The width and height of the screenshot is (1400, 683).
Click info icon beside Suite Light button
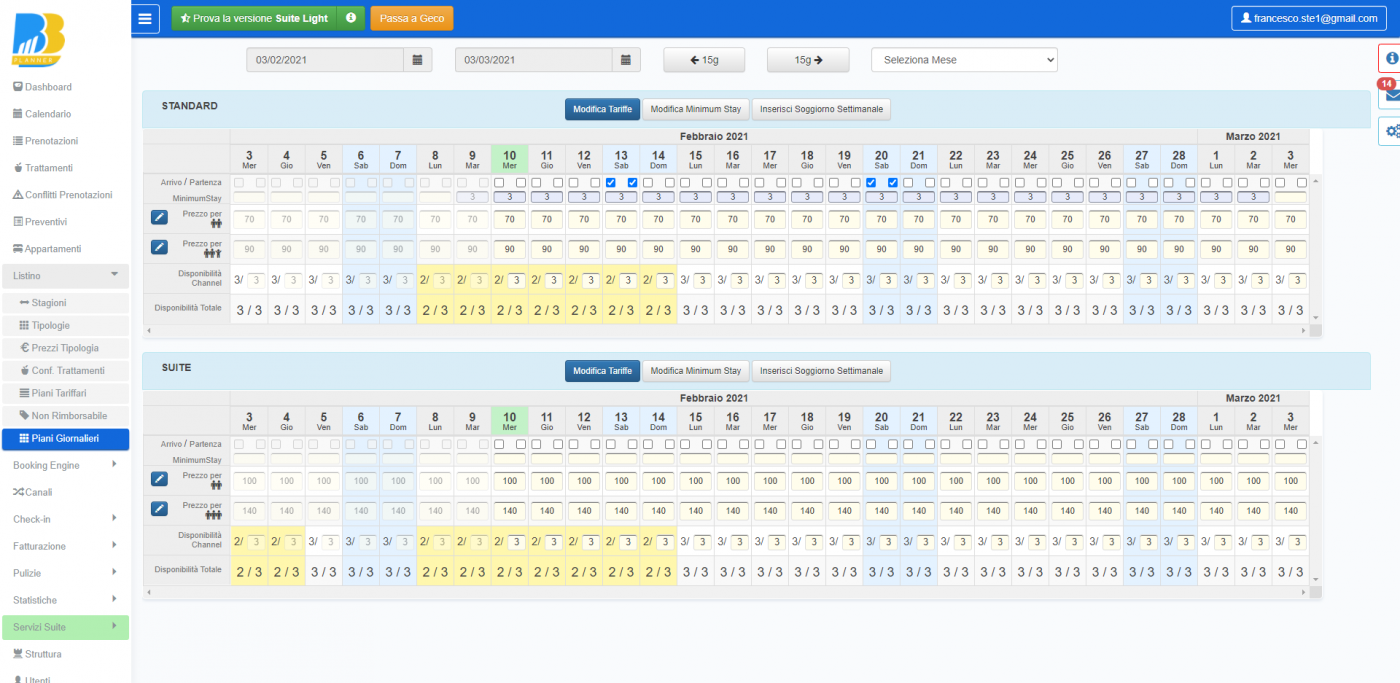[x=351, y=18]
